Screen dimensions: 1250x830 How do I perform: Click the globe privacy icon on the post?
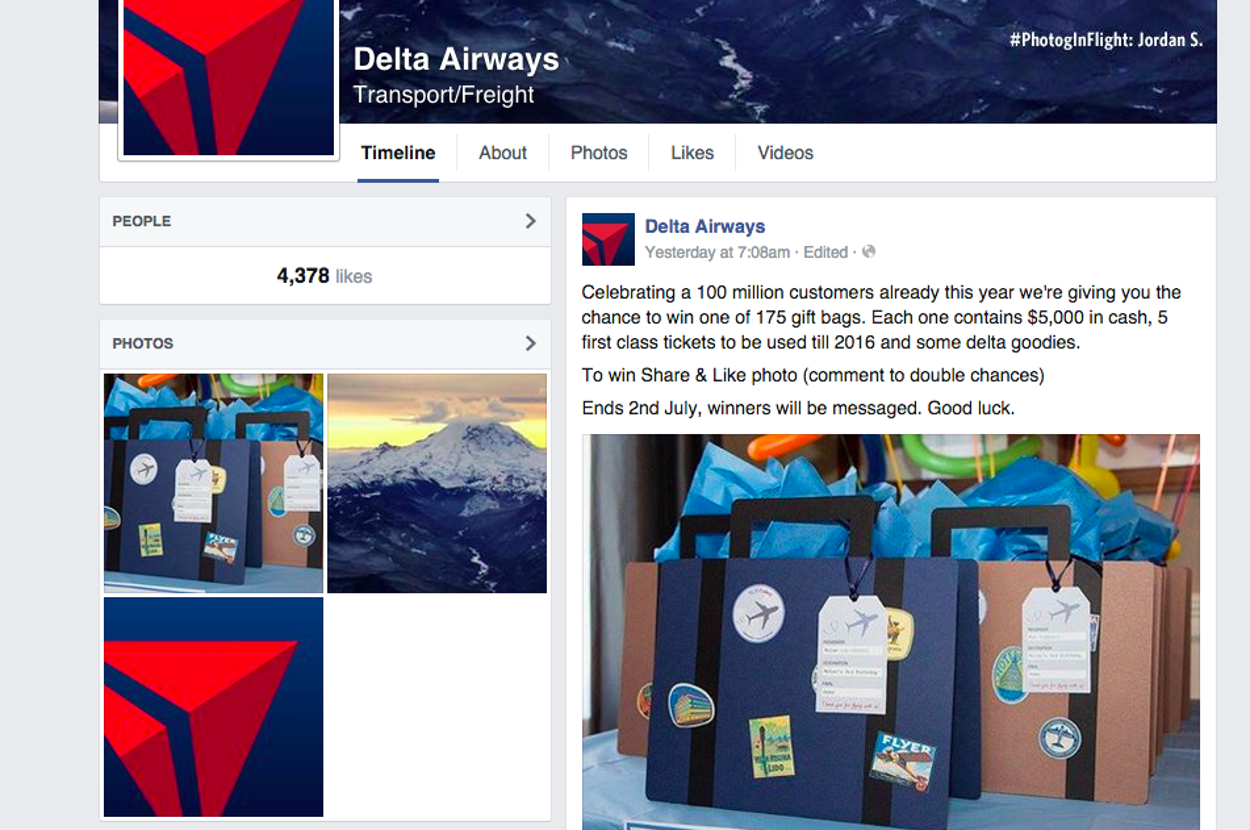point(869,252)
